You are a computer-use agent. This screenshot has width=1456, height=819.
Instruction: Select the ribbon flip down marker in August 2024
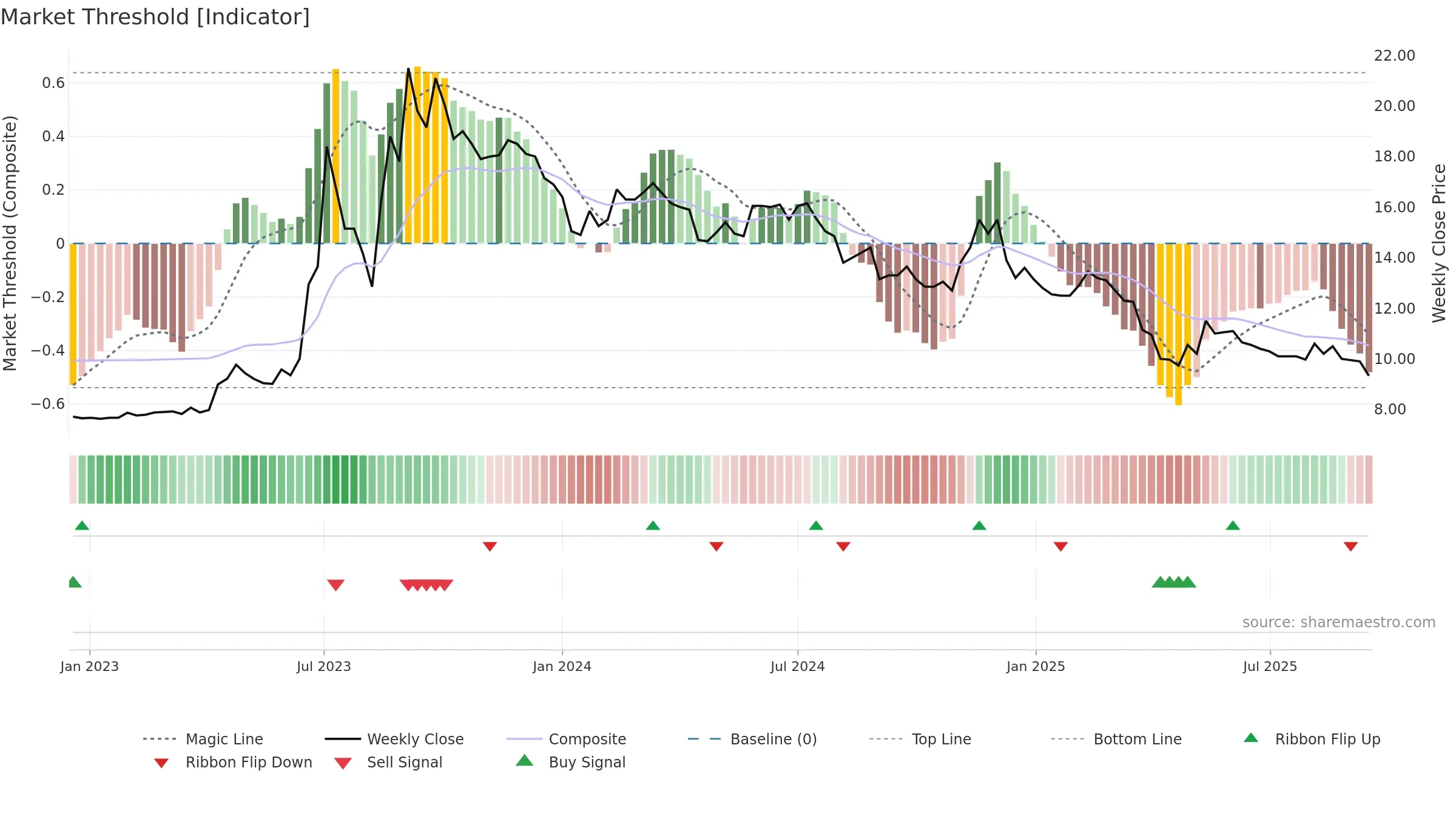843,547
